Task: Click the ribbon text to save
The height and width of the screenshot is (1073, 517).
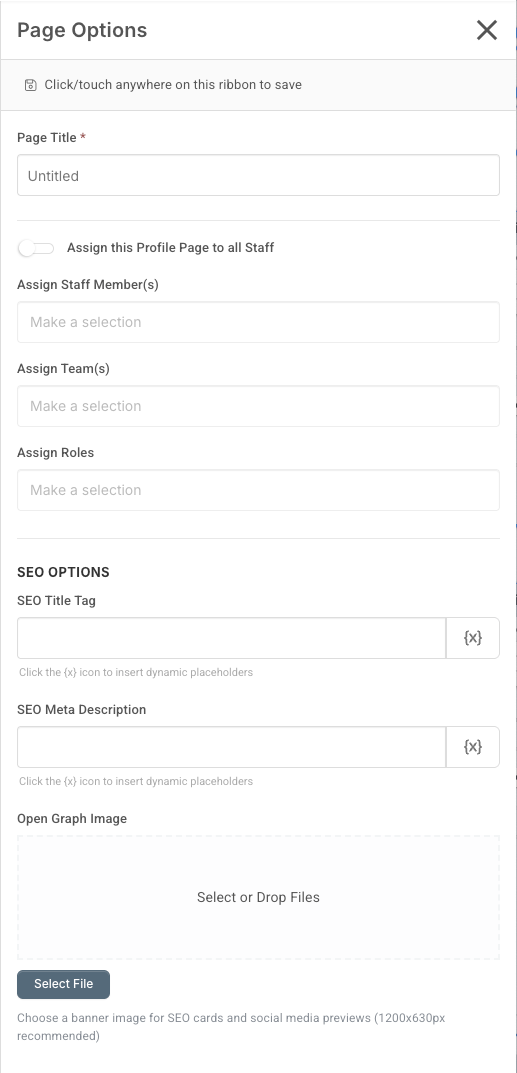Action: (173, 85)
